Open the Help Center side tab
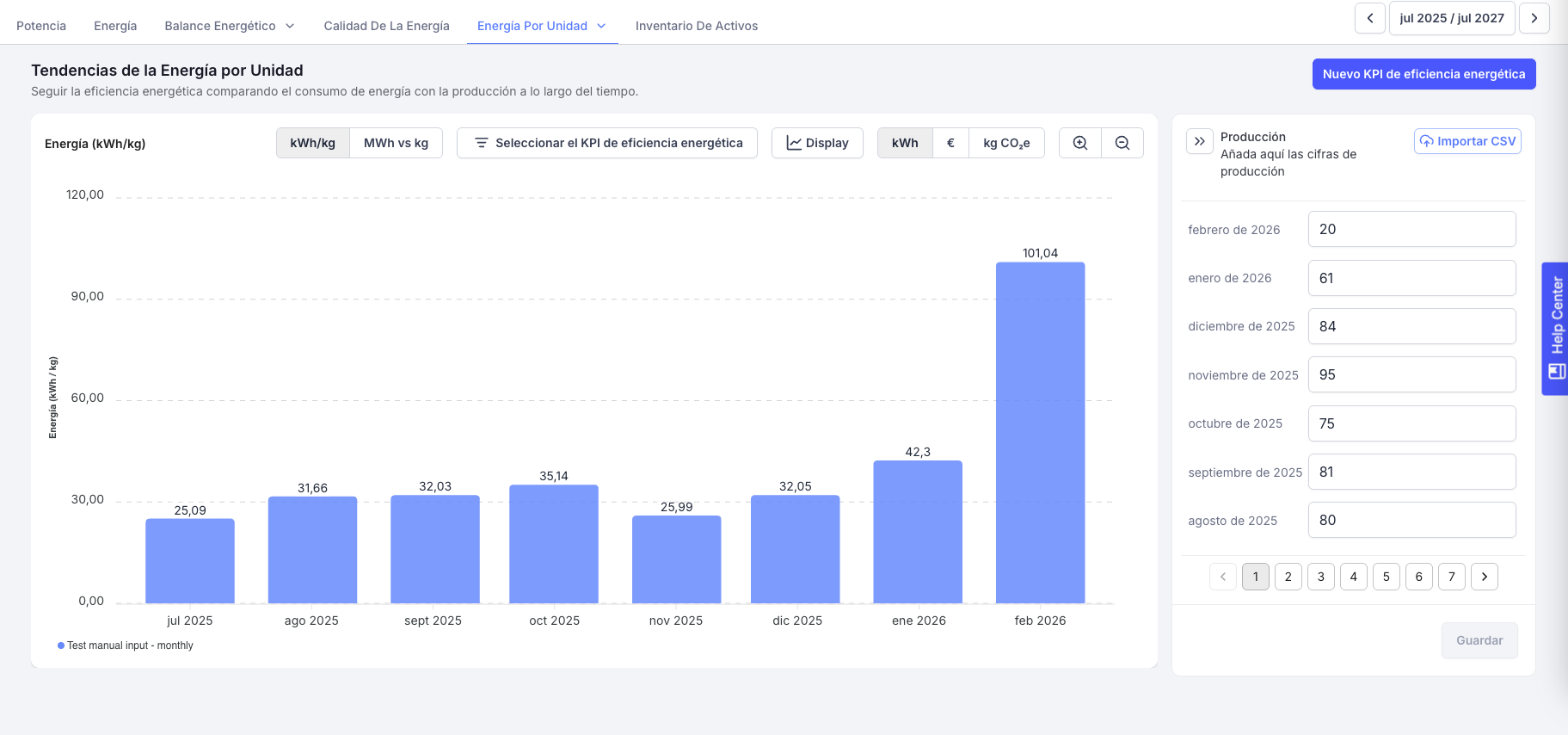Viewport: 1568px width, 735px height. pyautogui.click(x=1555, y=328)
